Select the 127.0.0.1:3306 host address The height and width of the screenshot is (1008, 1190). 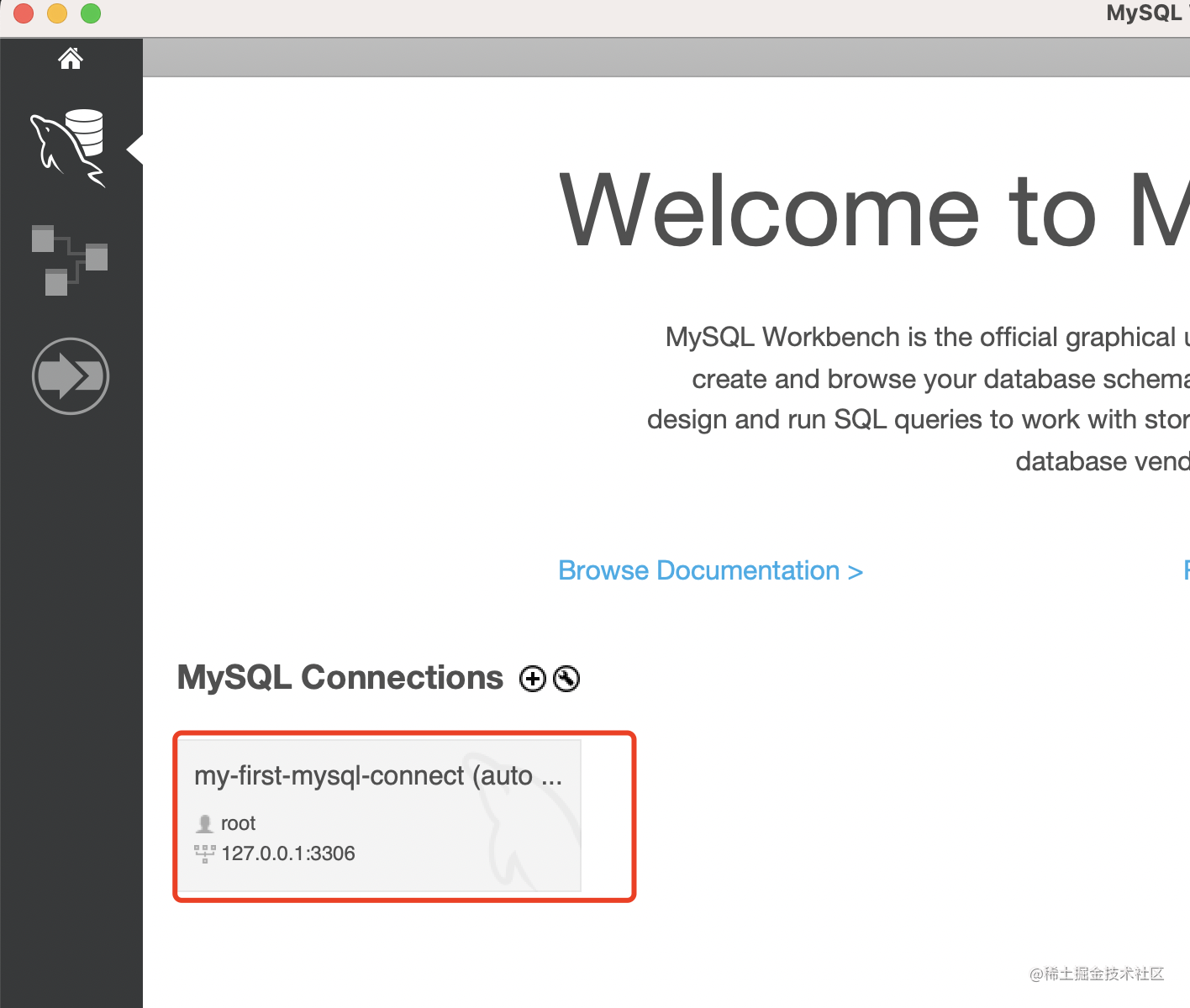pos(288,853)
